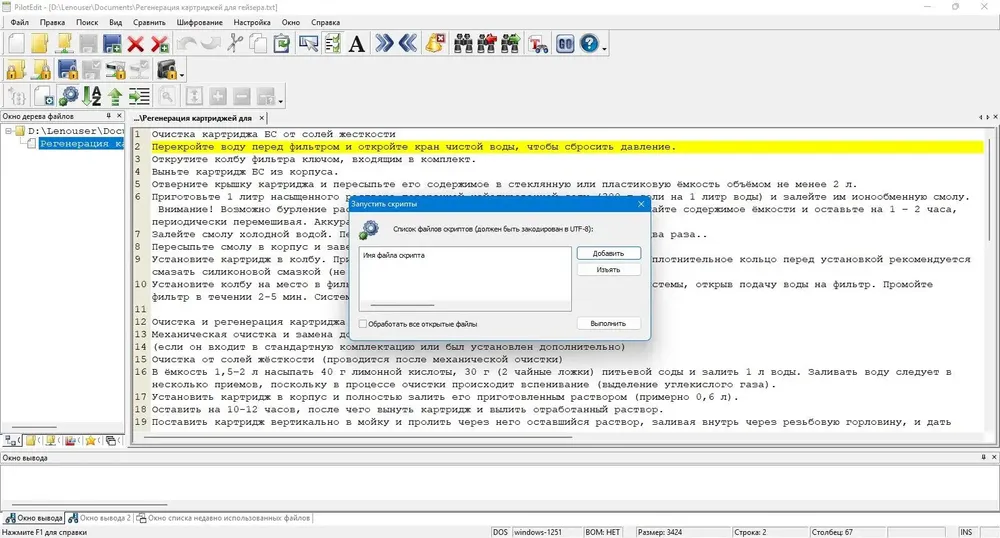Click the save encrypted floppy lock icon
This screenshot has width=1000, height=538.
67,69
